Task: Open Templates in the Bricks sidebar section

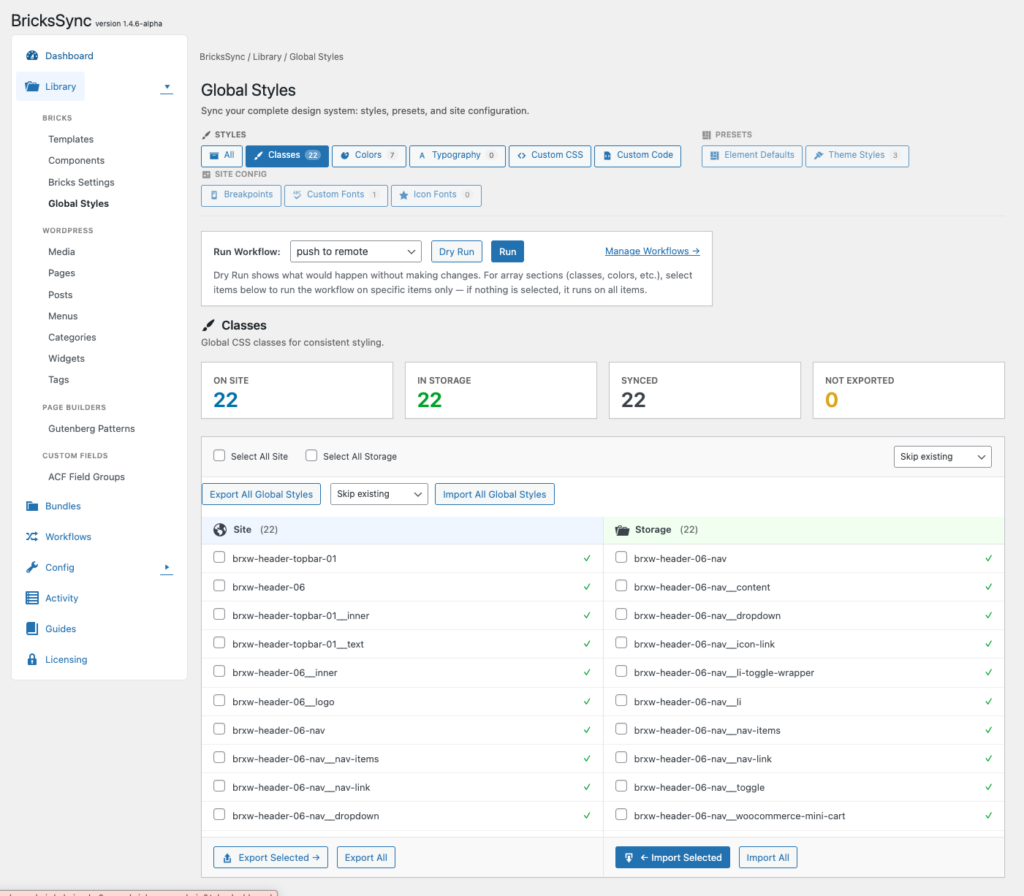Action: 71,139
